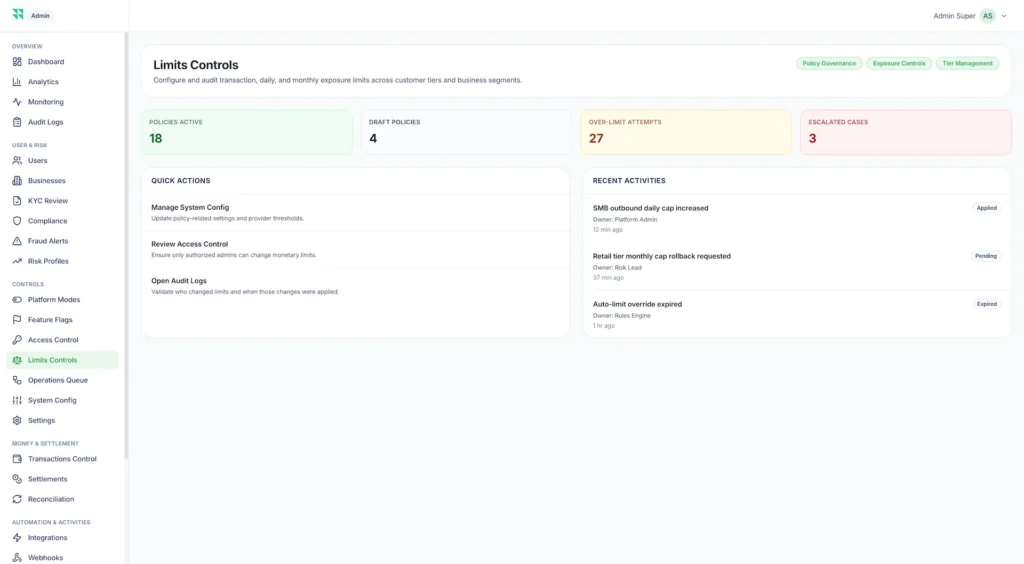Click the Monitoring pulse icon

[x=17, y=102]
